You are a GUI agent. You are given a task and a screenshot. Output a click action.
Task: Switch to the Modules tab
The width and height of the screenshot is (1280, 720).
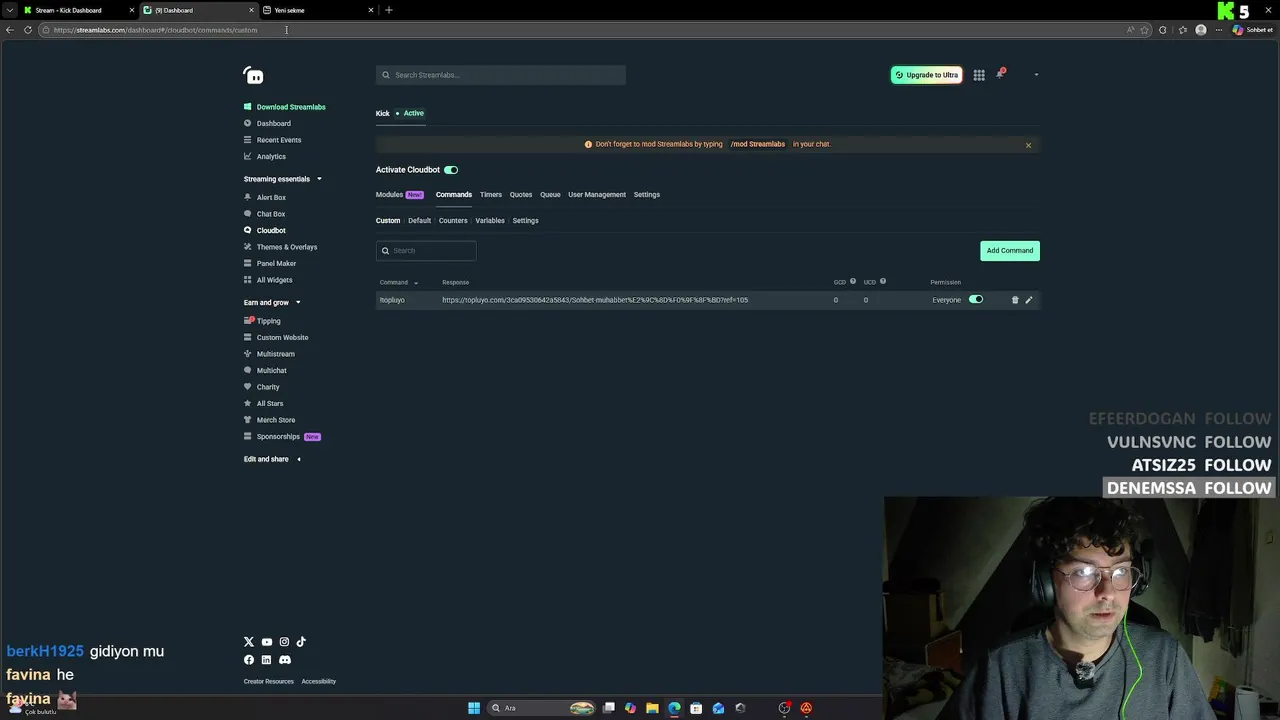tap(399, 195)
